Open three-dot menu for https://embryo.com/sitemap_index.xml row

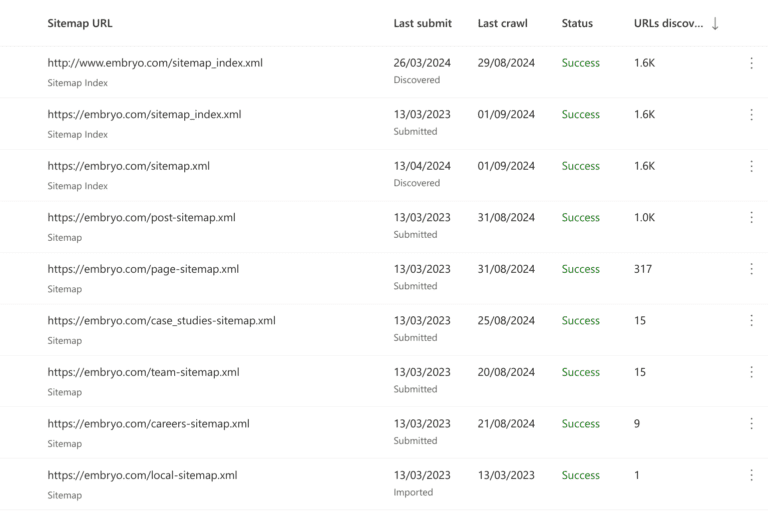click(x=751, y=115)
